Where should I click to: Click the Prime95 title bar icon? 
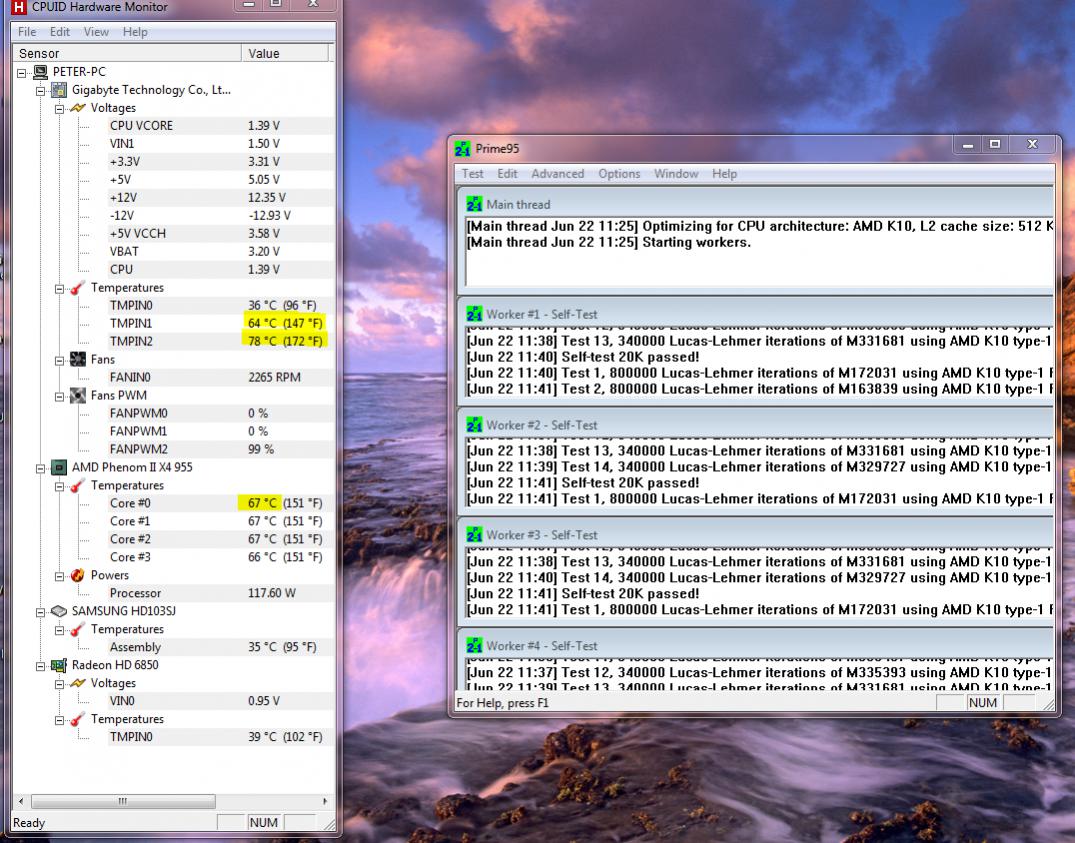click(x=463, y=149)
